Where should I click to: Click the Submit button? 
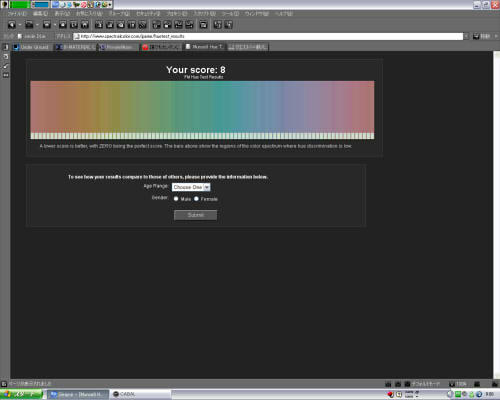click(x=195, y=215)
